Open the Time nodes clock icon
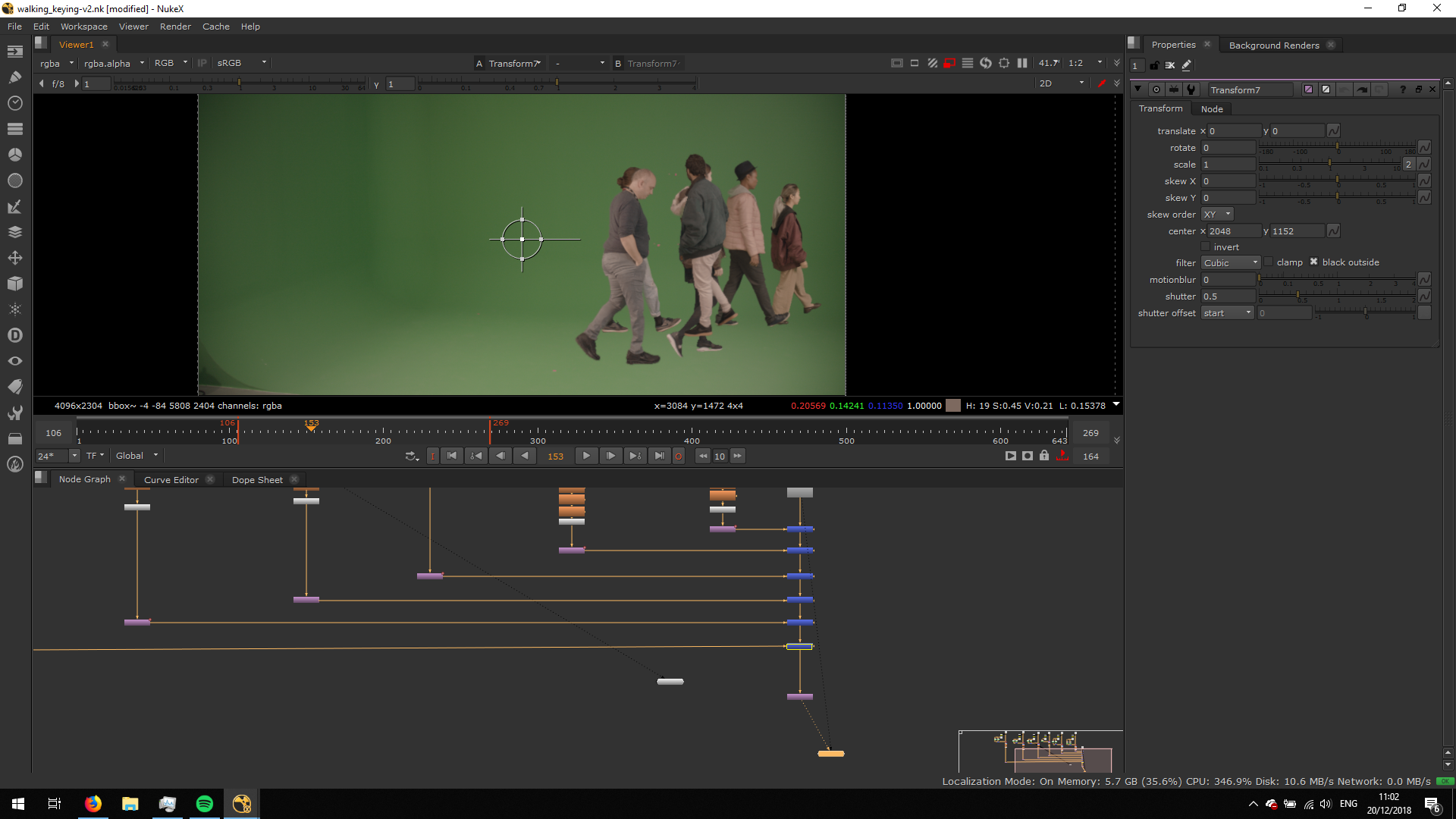This screenshot has width=1456, height=819. click(14, 103)
